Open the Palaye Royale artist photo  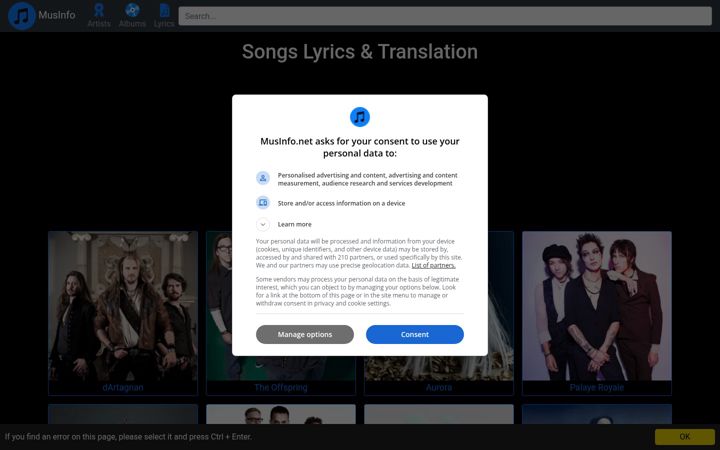[x=596, y=306]
